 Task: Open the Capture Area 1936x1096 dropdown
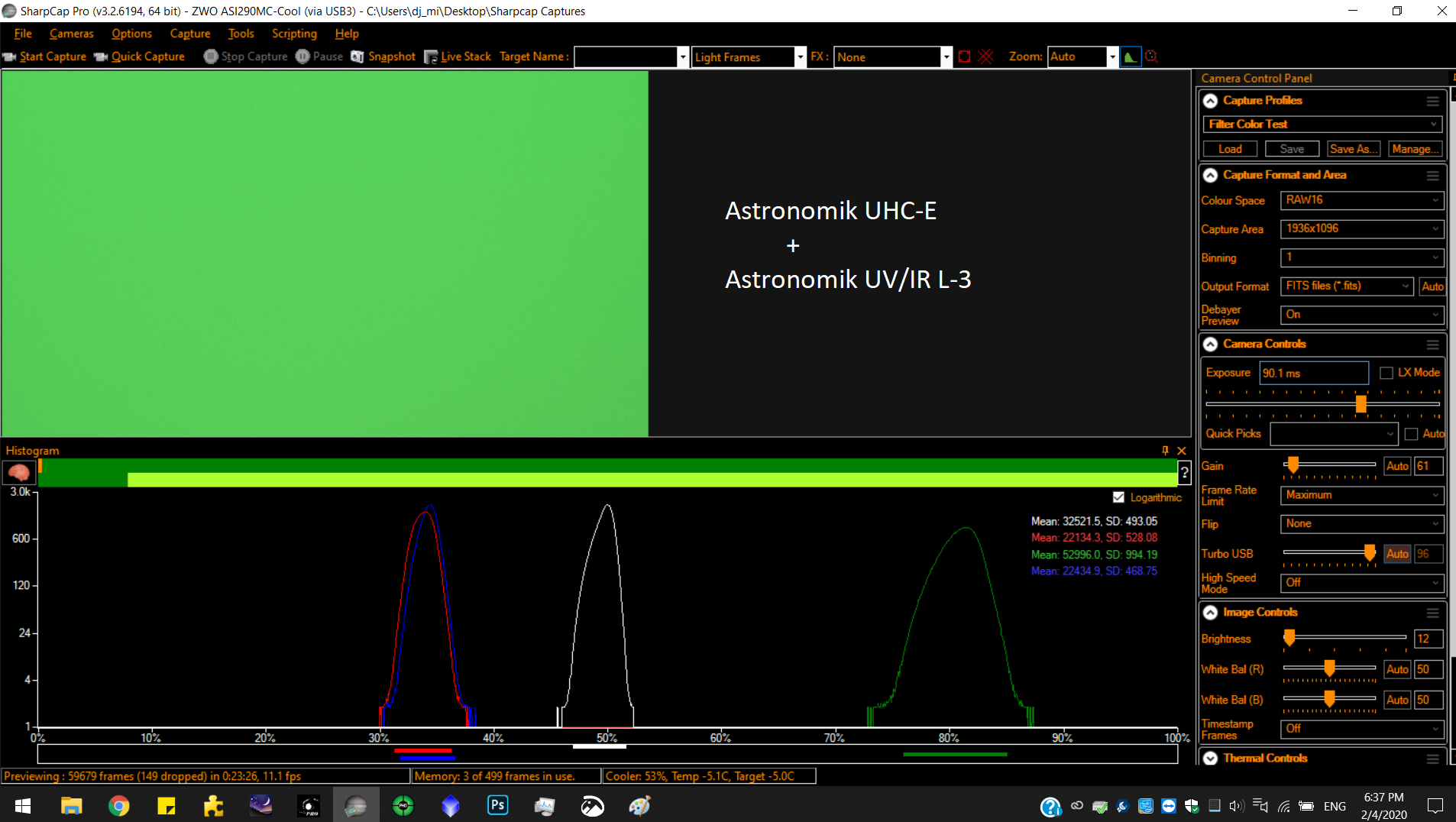click(1362, 228)
